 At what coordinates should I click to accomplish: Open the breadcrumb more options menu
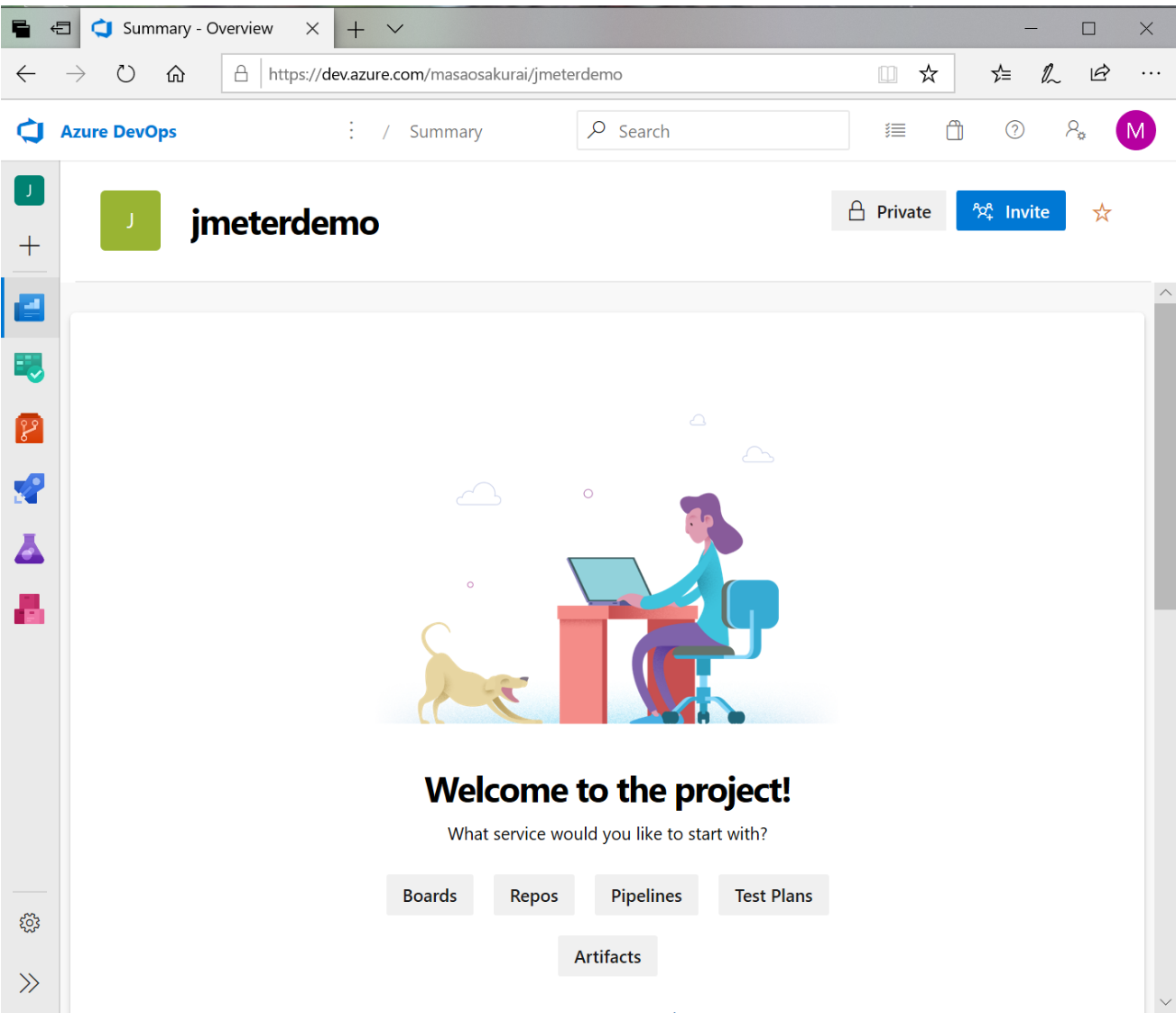pyautogui.click(x=351, y=131)
